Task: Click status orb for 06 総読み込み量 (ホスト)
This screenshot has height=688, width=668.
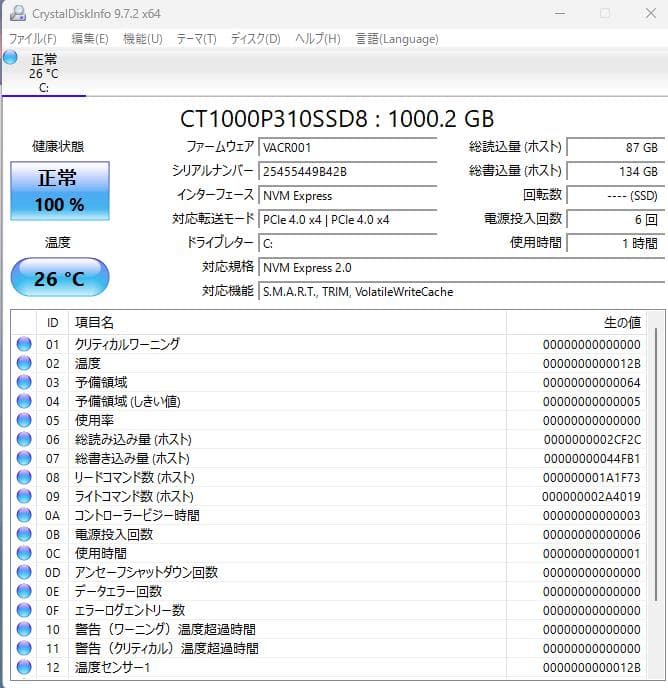Action: [x=24, y=439]
